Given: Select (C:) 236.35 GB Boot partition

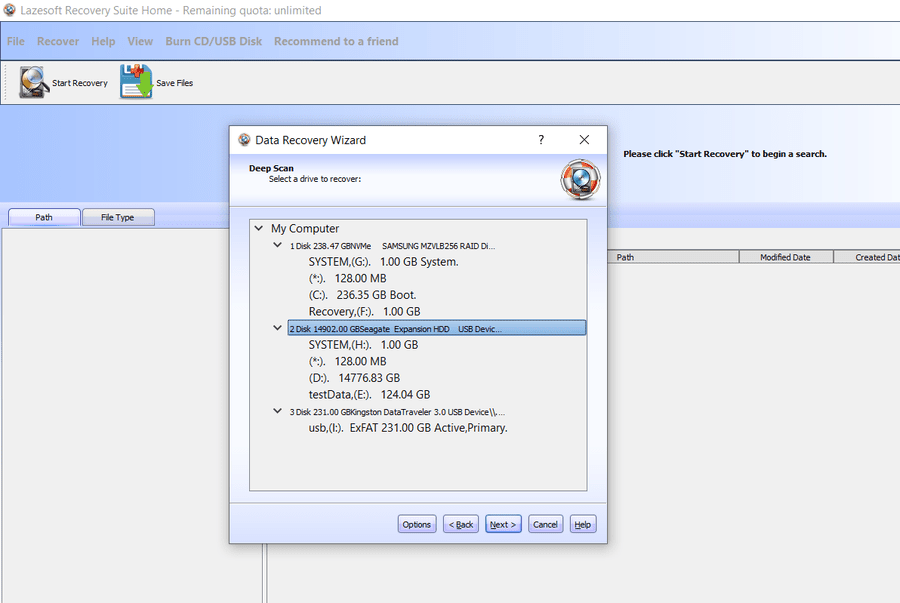Looking at the screenshot, I should (x=362, y=295).
